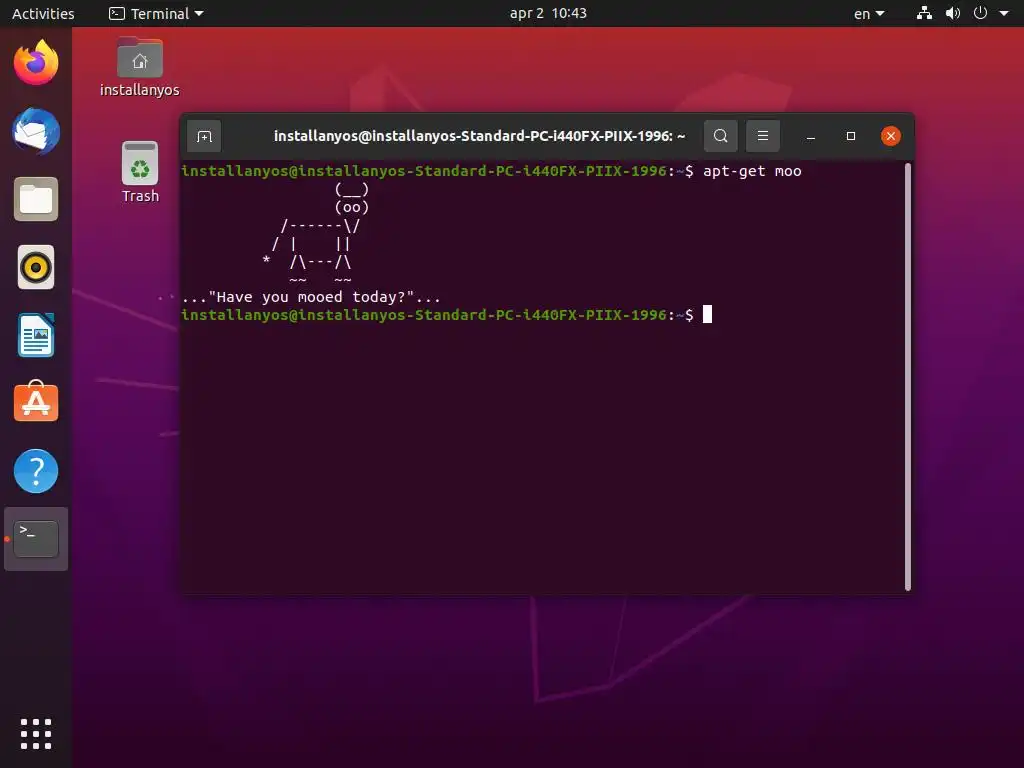Screen dimensions: 1024x768
Task: Open the Help icon in the dock
Action: click(36, 471)
